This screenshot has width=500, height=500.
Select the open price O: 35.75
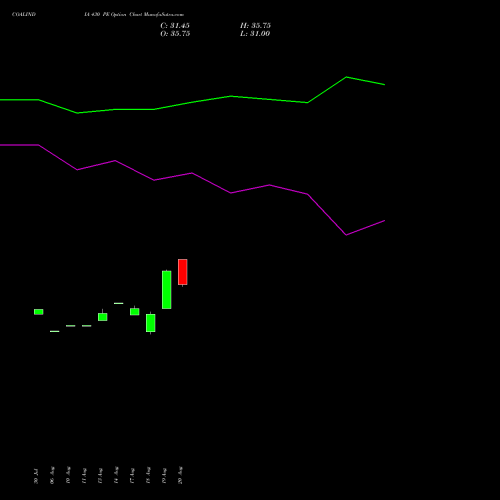pyautogui.click(x=175, y=34)
